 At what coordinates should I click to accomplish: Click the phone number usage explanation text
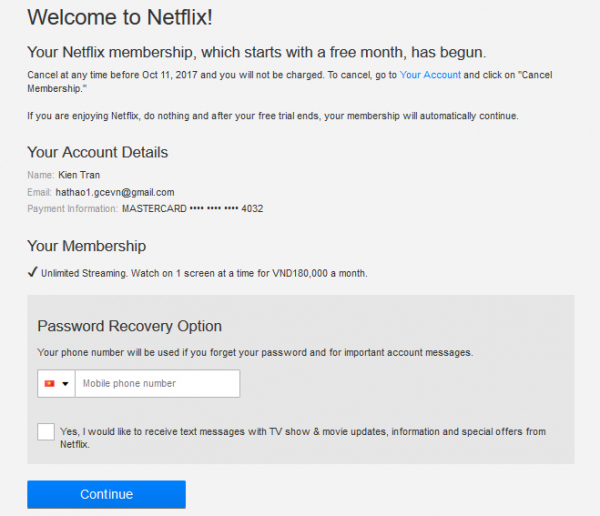point(254,352)
